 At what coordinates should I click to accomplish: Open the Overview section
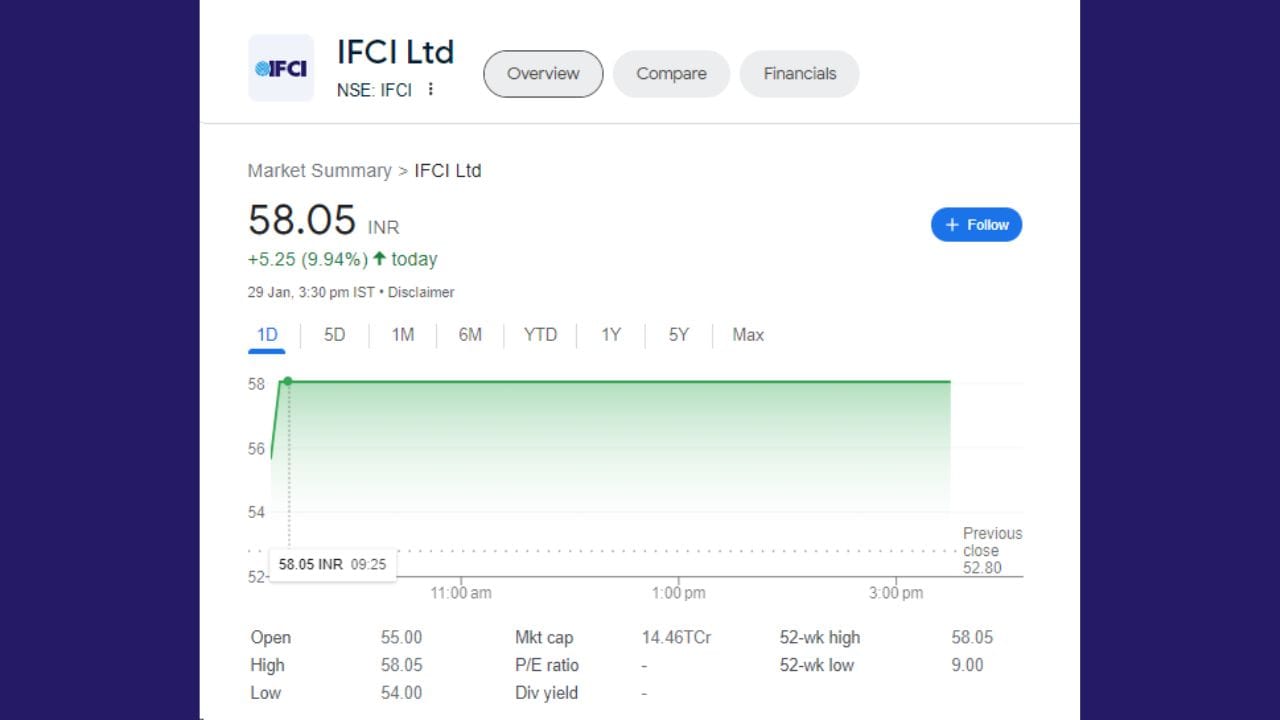pyautogui.click(x=543, y=73)
